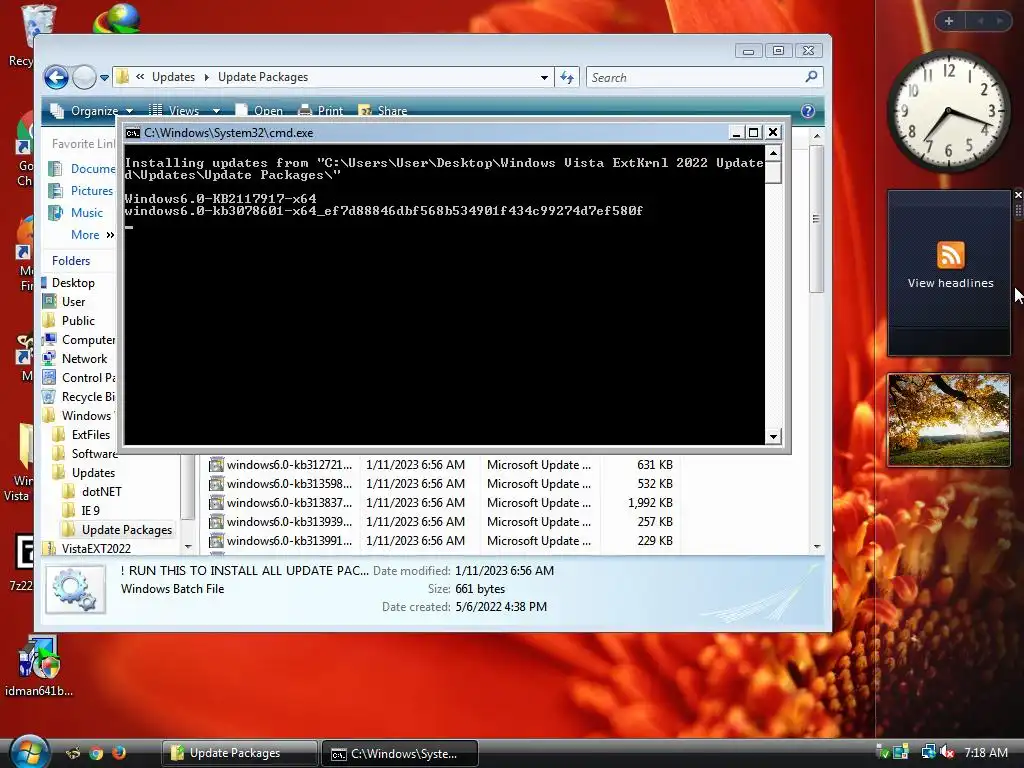Open the recent pages dropdown arrow
This screenshot has width=1024, height=768.
104,78
